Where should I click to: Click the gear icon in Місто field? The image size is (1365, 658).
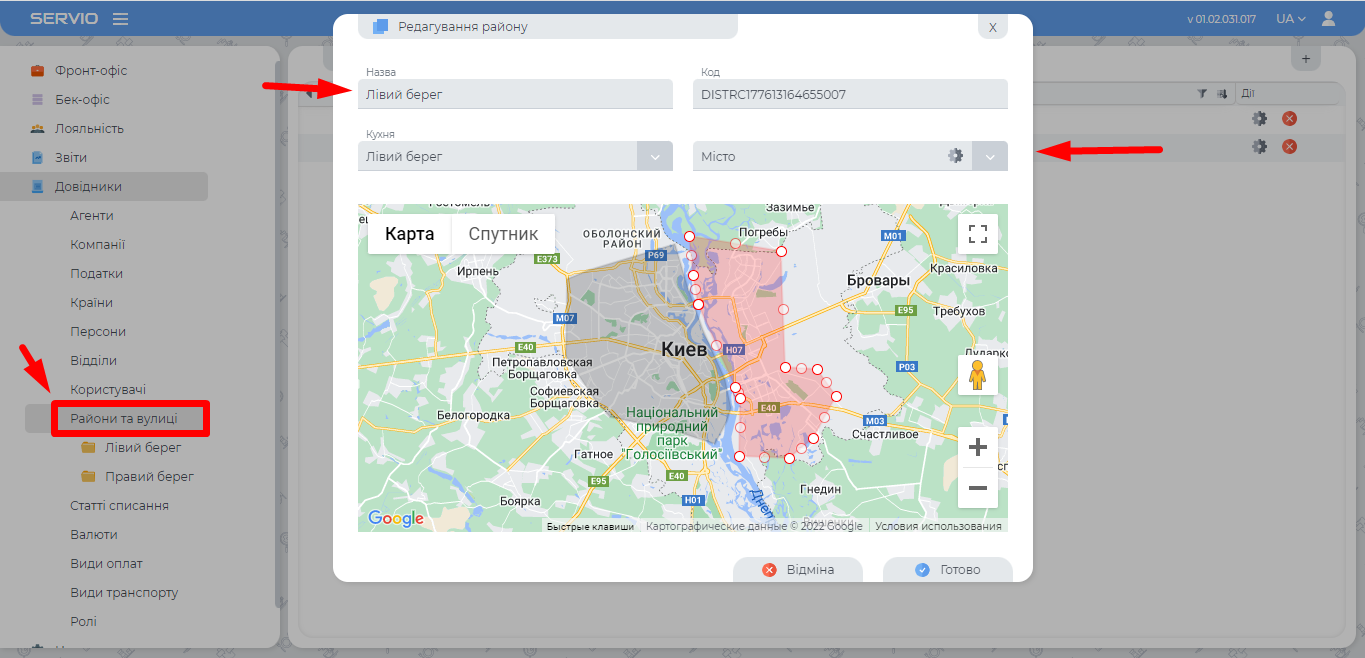coord(955,156)
